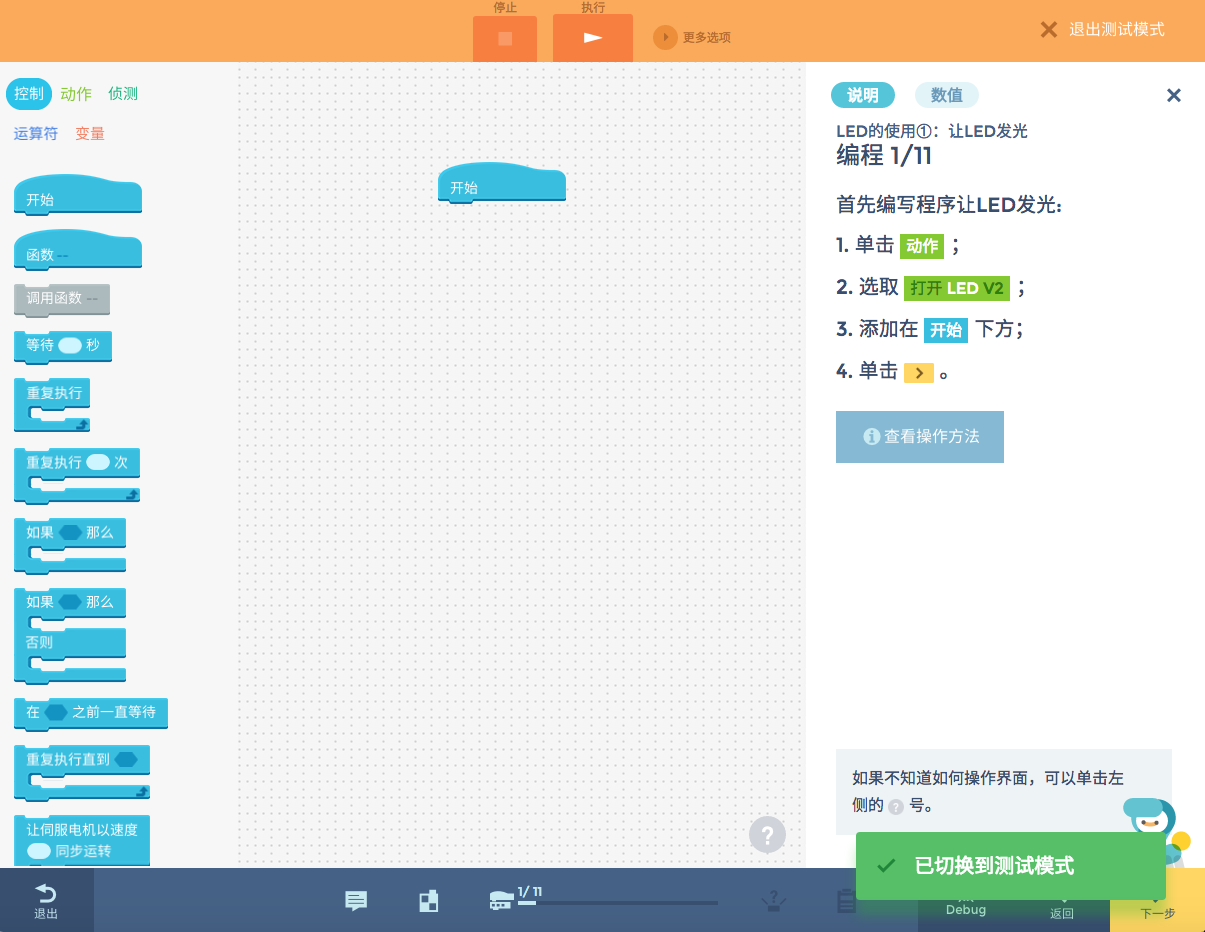The width and height of the screenshot is (1205, 932).
Task: Click the execute (执行) run button
Action: tap(592, 38)
